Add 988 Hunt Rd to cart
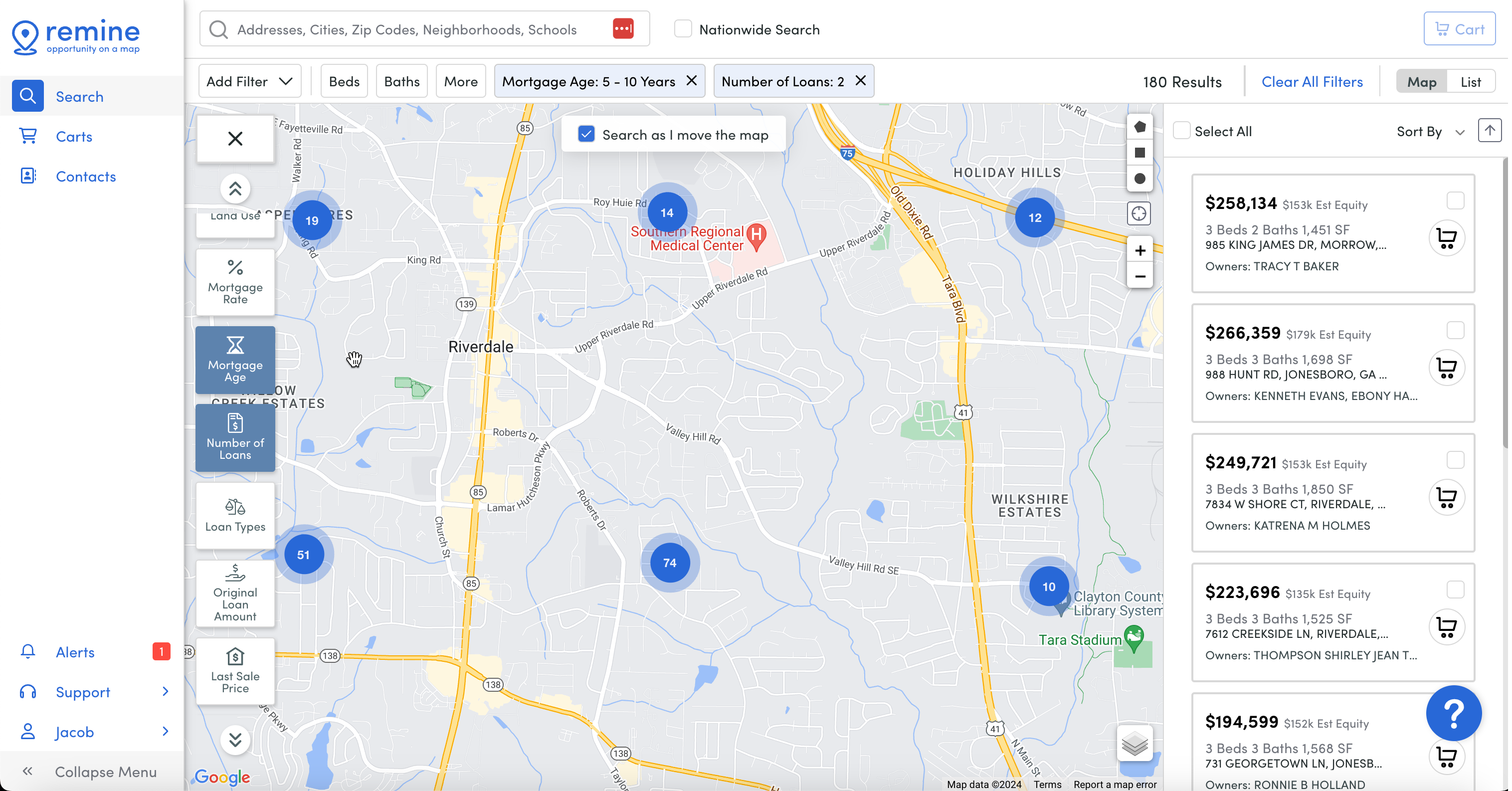Viewport: 1512px width, 791px height. click(1447, 368)
